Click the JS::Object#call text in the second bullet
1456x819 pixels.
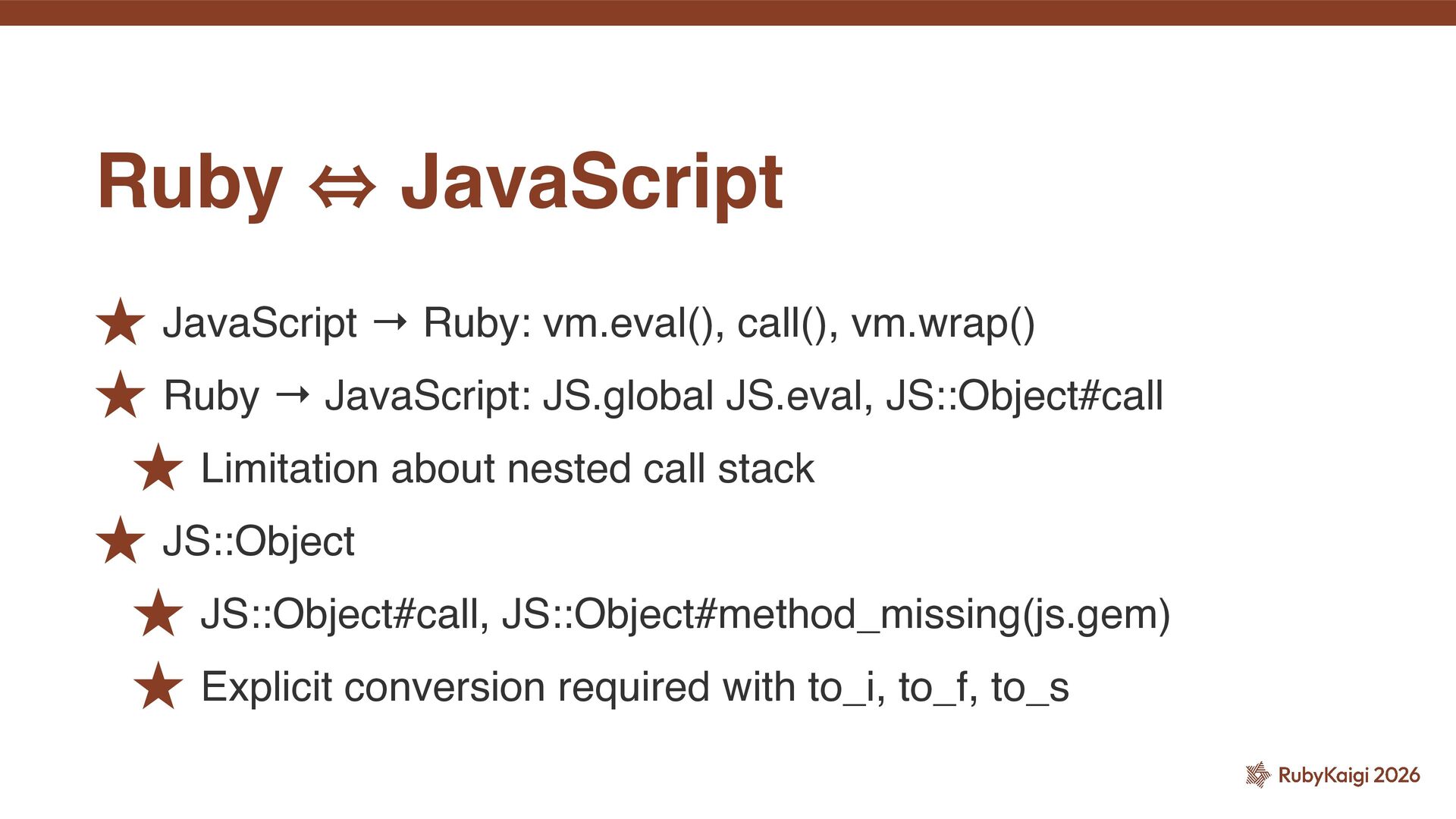(1024, 396)
